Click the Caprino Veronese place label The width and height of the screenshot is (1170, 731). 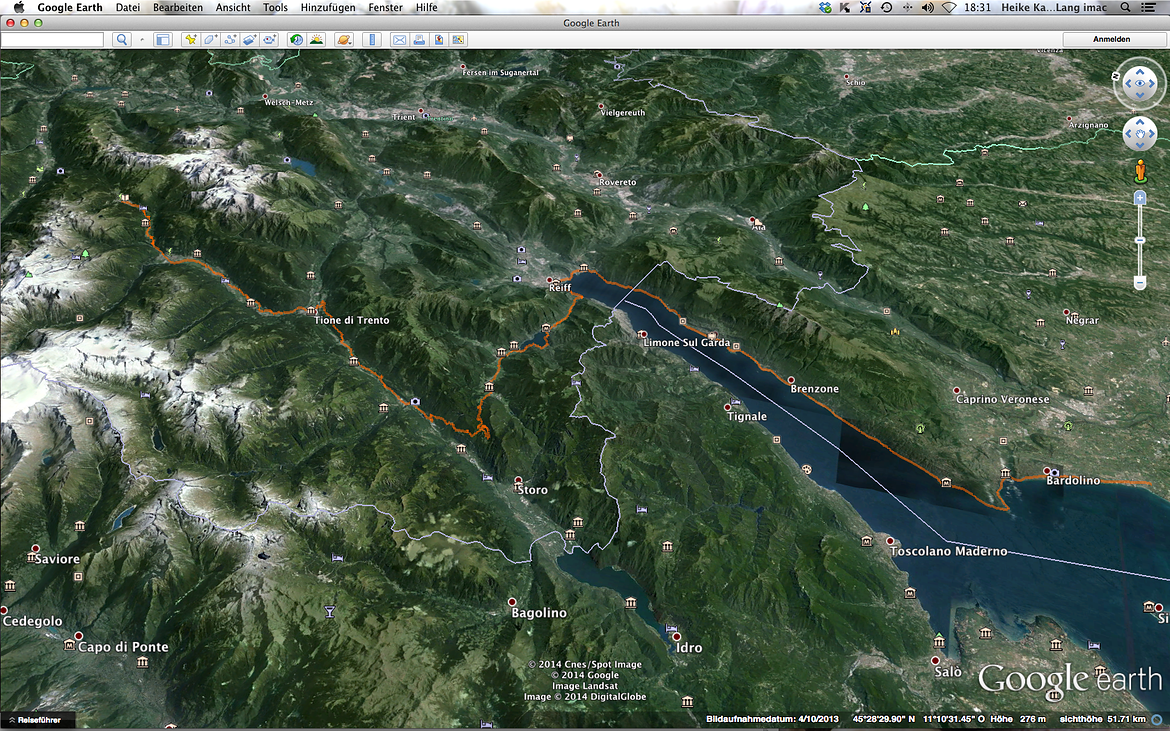coord(1003,399)
